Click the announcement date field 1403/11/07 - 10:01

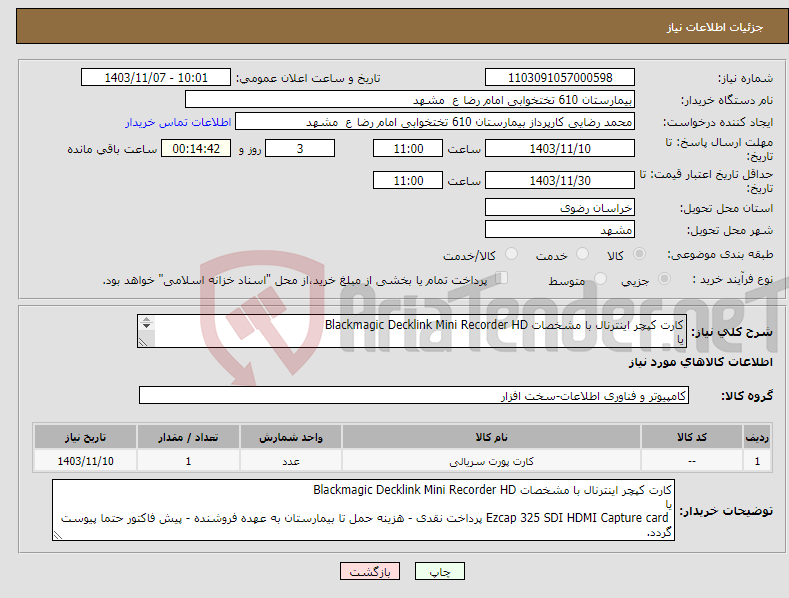tap(156, 78)
